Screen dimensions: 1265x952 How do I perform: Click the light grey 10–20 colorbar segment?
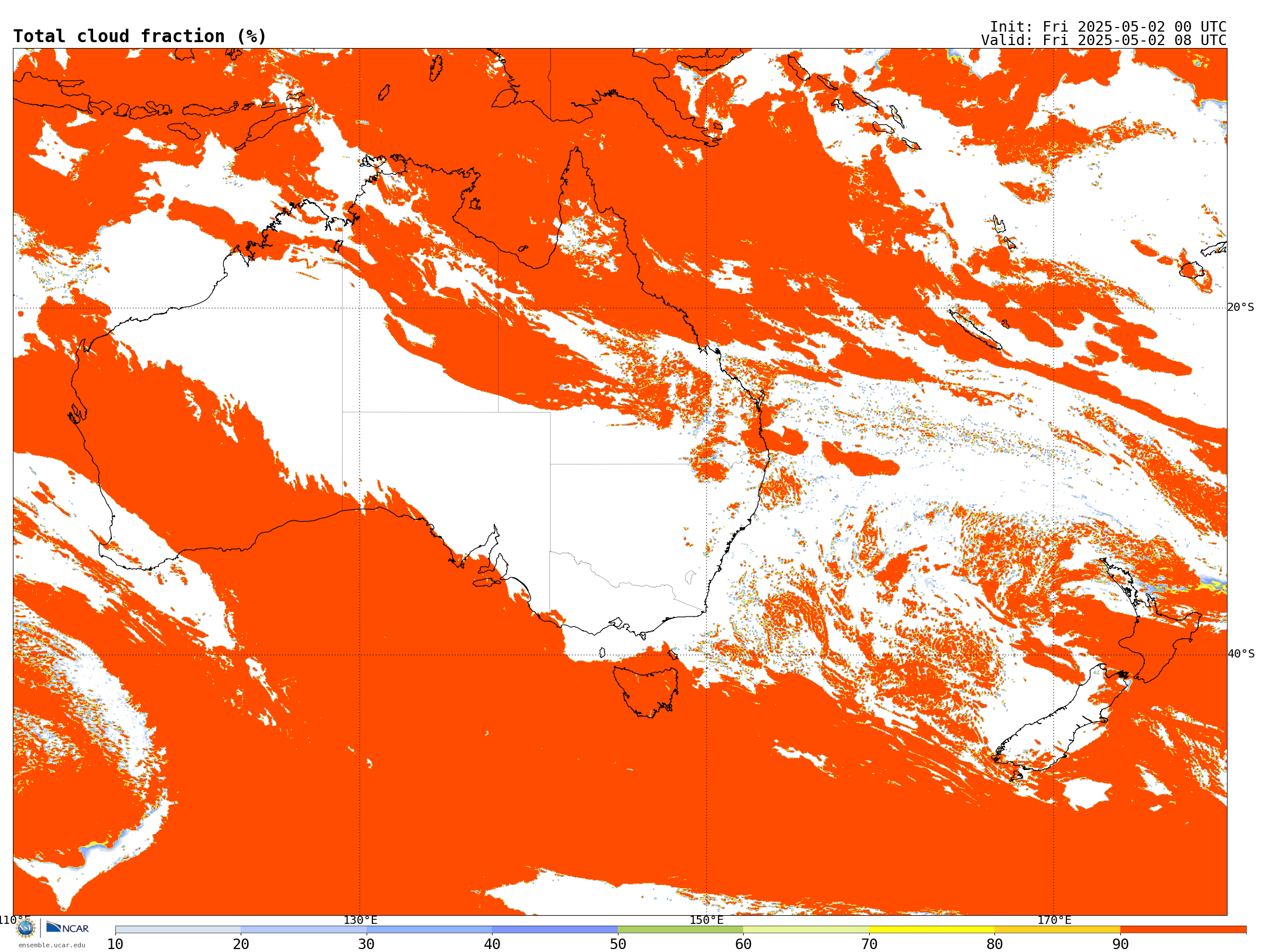[x=178, y=930]
